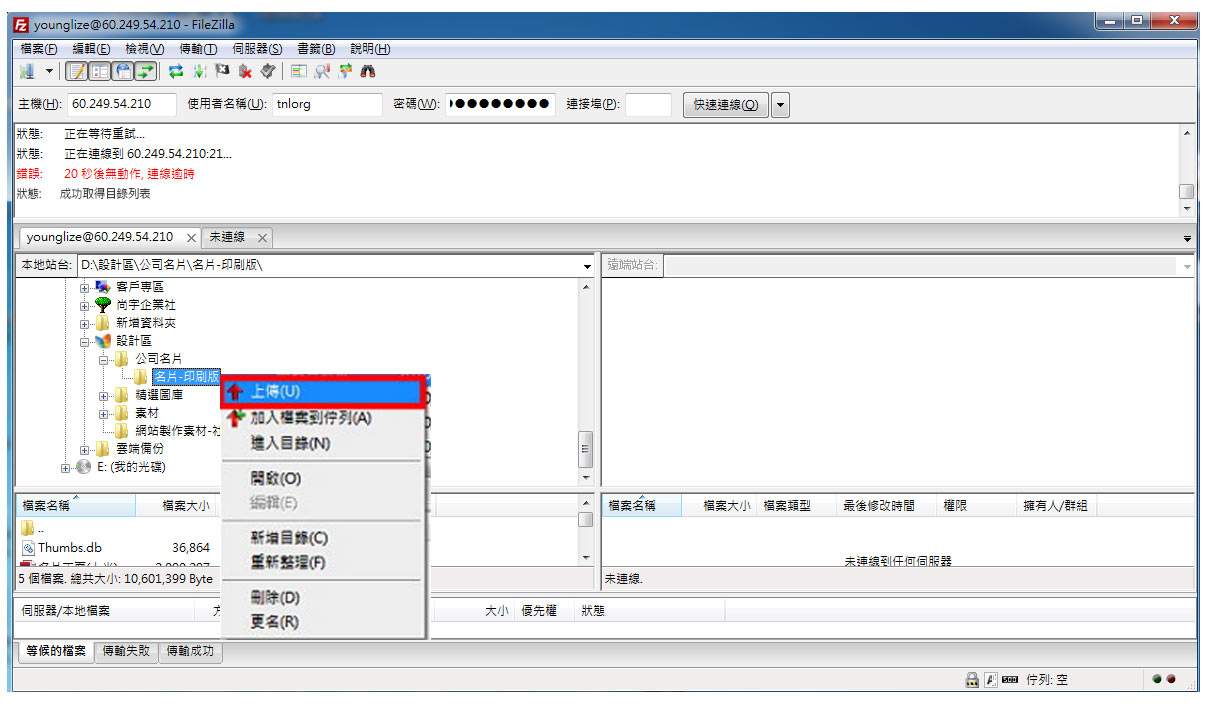Expand the E: (我的光碟) drive node

(66, 467)
